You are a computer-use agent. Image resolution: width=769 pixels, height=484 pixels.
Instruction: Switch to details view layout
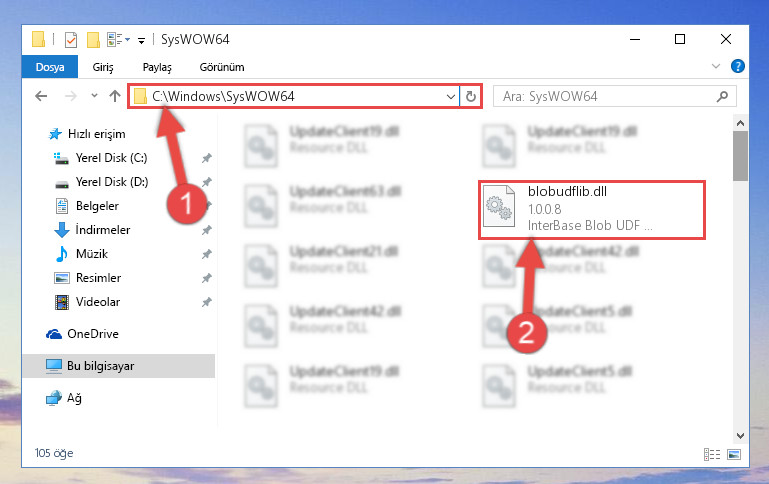[712, 454]
